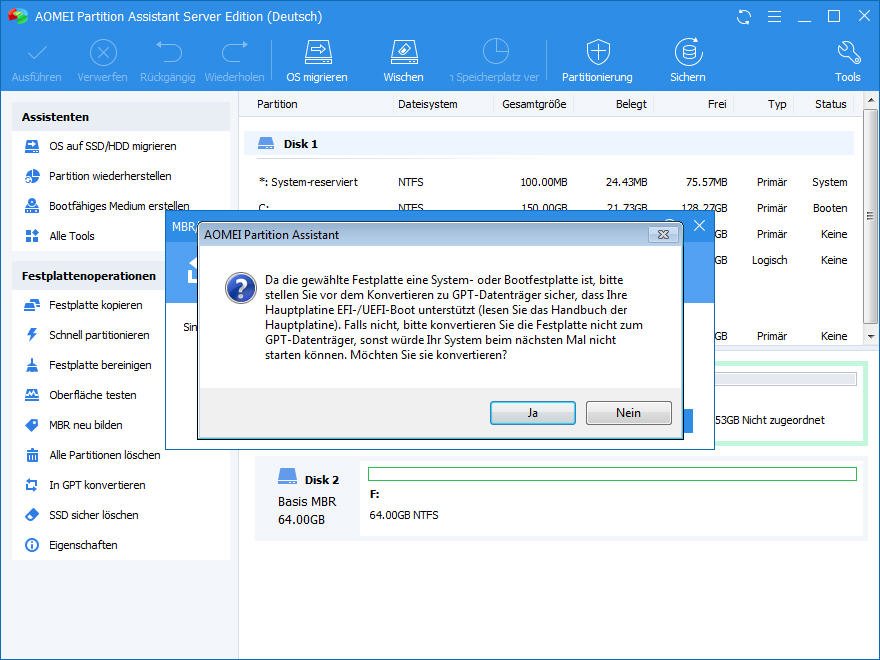
Task: Click the partition list scrollbar thumb
Action: point(870,216)
